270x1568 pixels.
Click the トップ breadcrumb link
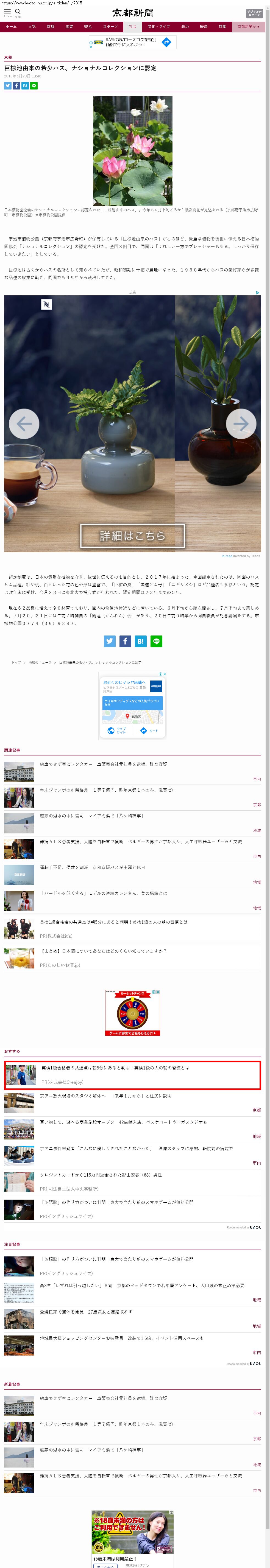[x=16, y=662]
